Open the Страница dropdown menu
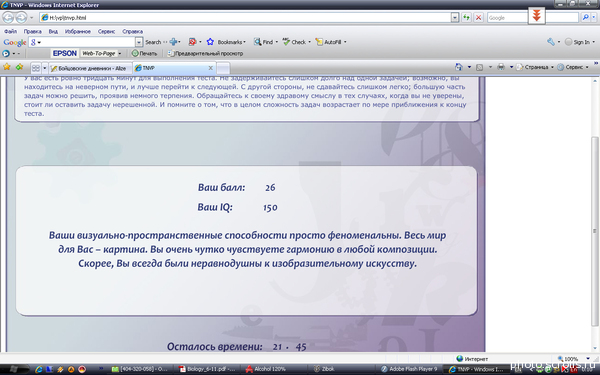The height and width of the screenshot is (375, 600). 535,67
